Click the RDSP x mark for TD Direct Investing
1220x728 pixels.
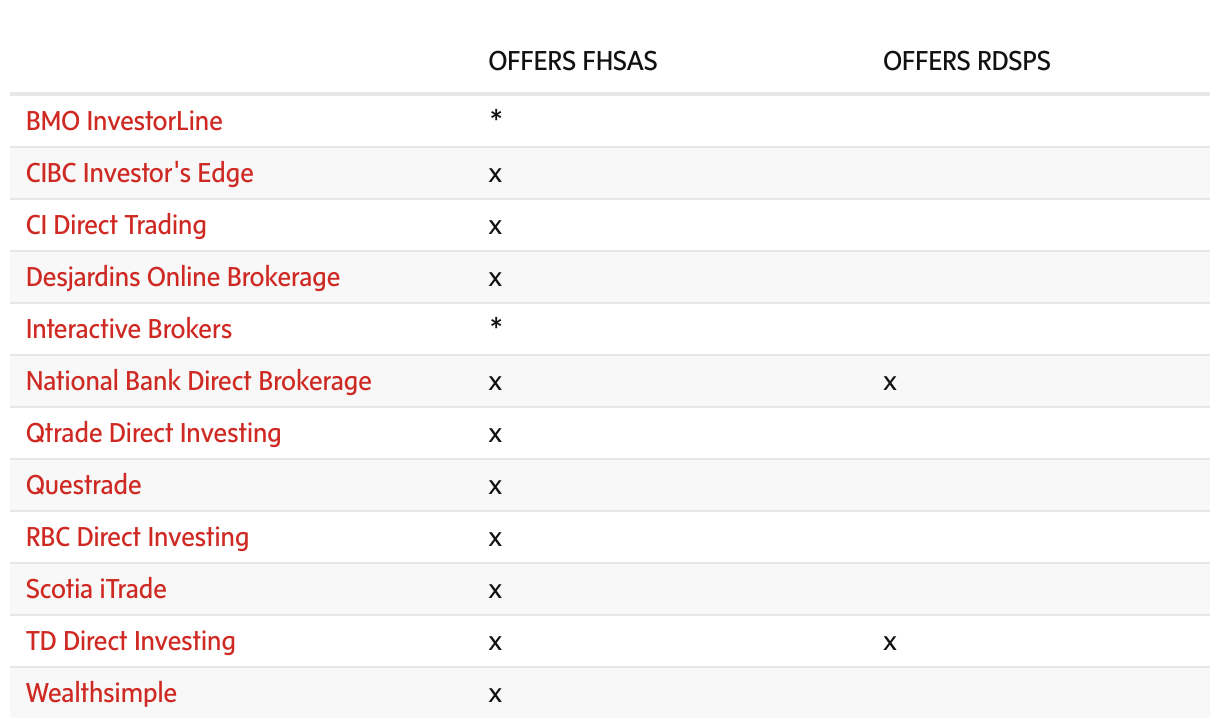tap(890, 643)
